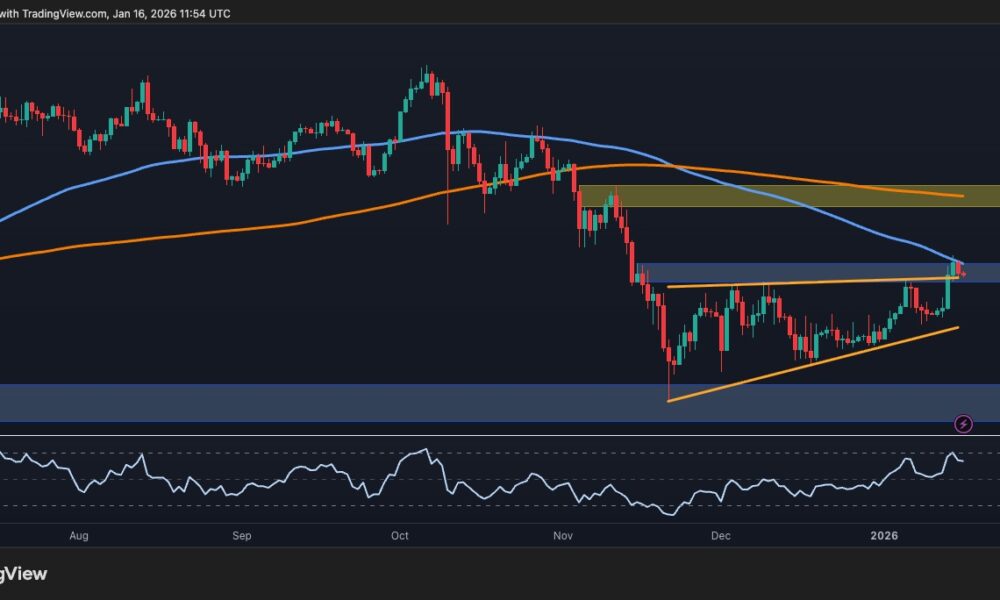Viewport: 1000px width, 600px height.
Task: Click the purple lightning bolt icon on the chart
Action: tap(963, 424)
